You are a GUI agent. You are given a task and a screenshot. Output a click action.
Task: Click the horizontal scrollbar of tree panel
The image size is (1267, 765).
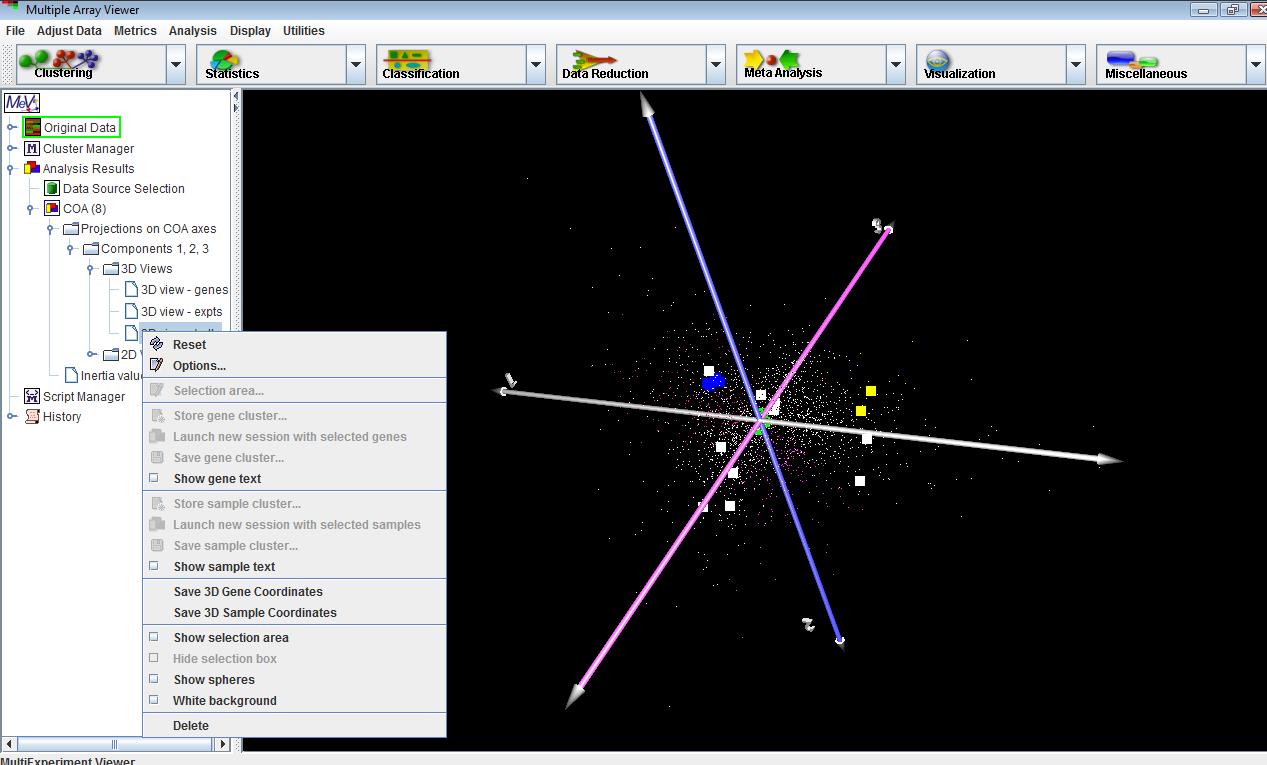click(x=114, y=744)
